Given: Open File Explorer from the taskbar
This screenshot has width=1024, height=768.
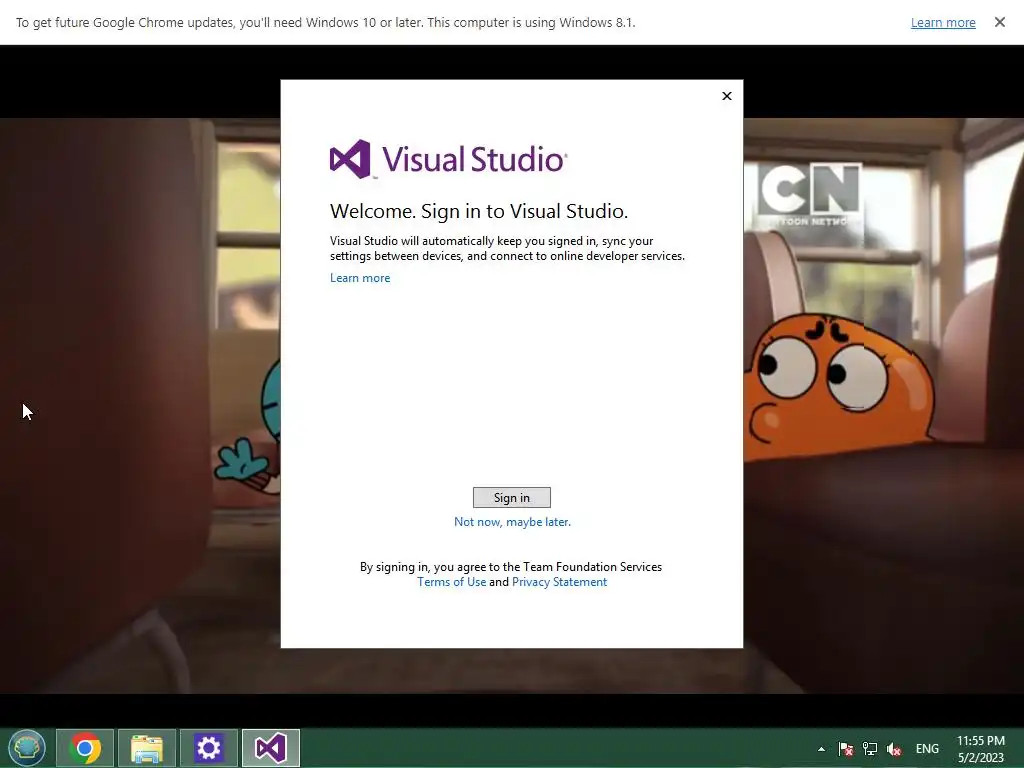Looking at the screenshot, I should 147,748.
